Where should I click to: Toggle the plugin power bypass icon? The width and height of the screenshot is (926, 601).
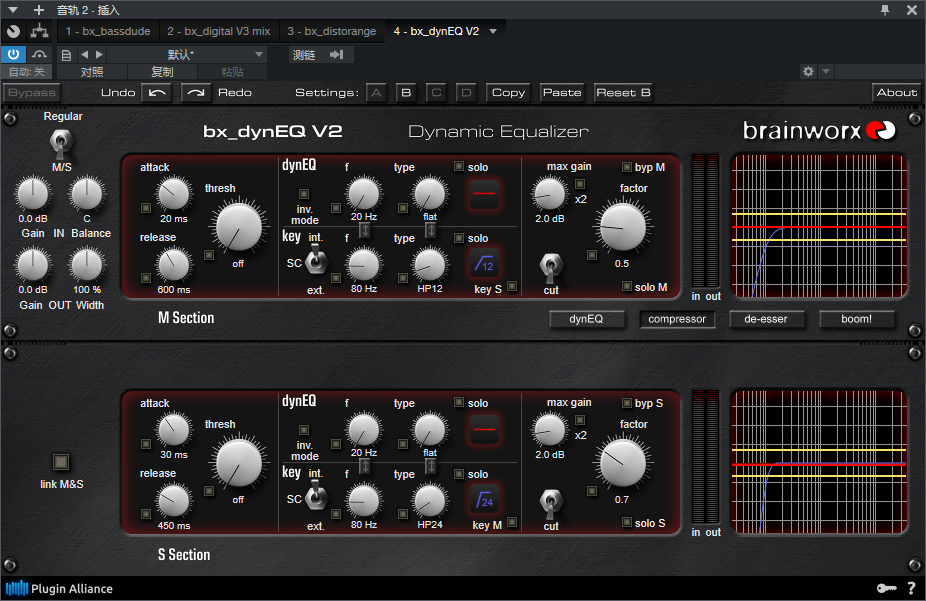tap(14, 54)
